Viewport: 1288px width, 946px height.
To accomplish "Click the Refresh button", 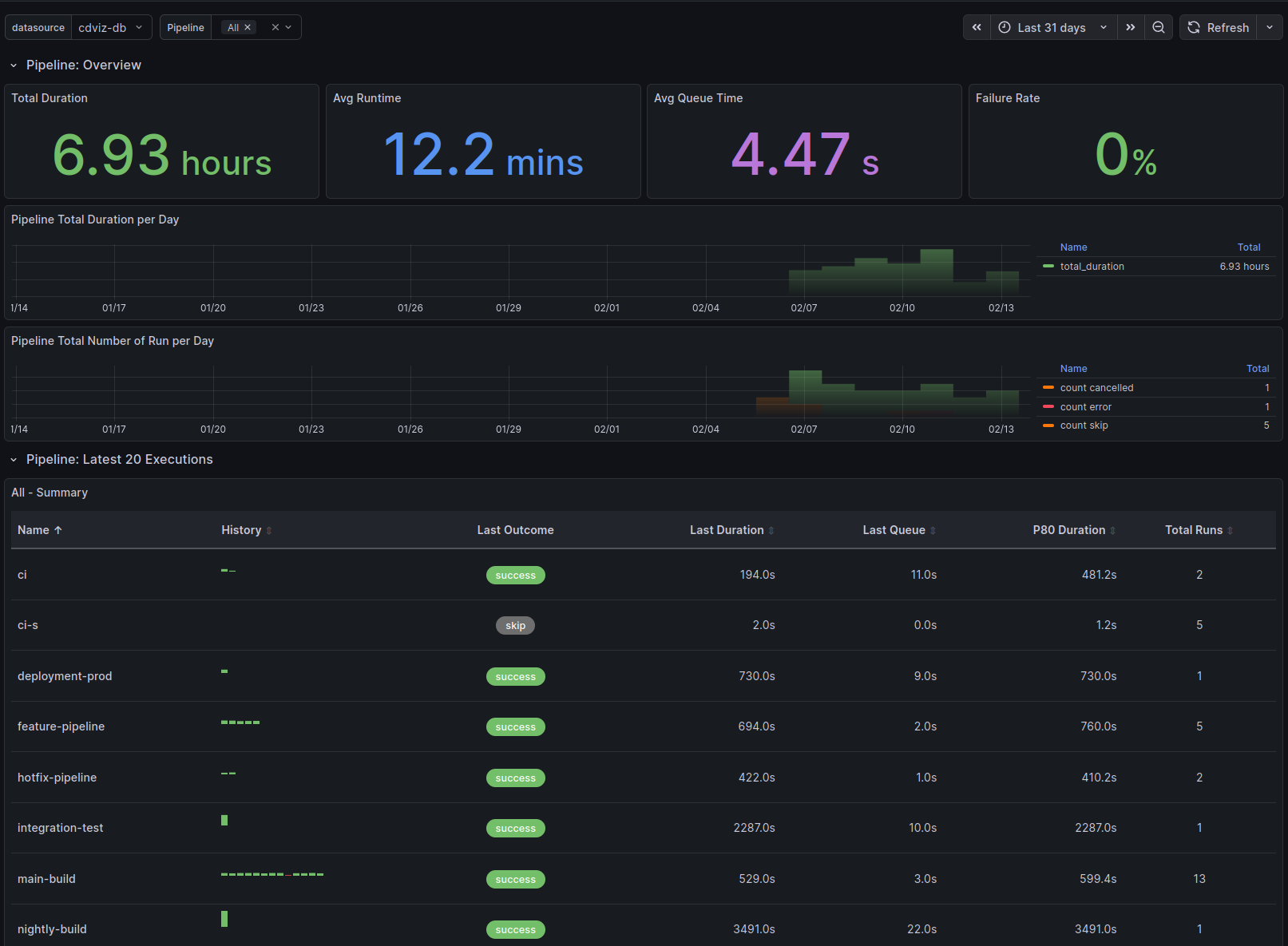I will 1227,26.
